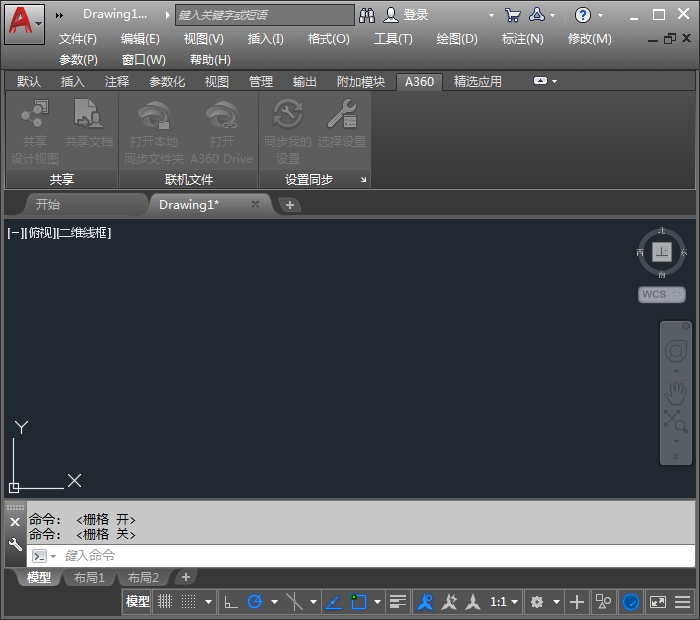
Task: Toggle snap mode dotted grid icon
Action: (x=188, y=602)
